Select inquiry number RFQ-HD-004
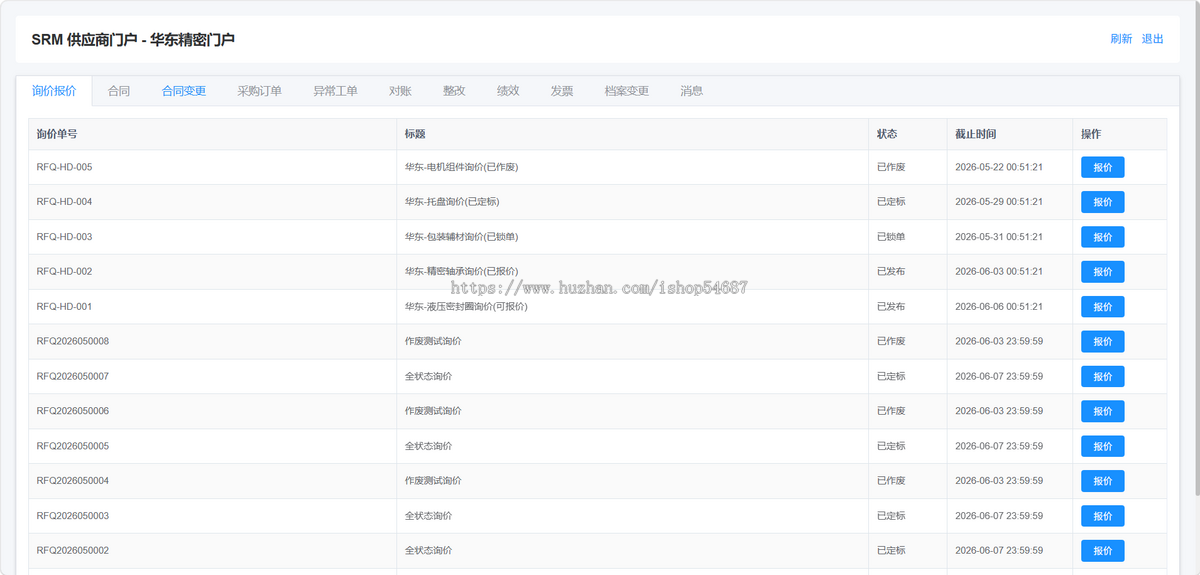This screenshot has height=575, width=1200. tap(64, 202)
